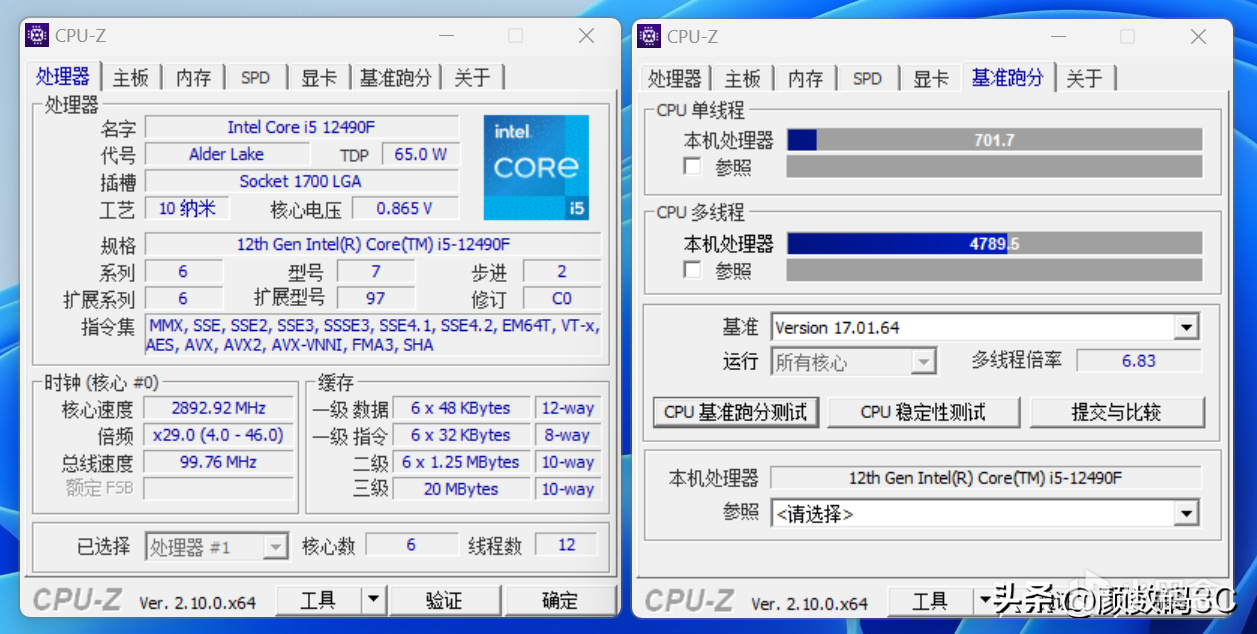Screen dimensions: 1257x634
Task: Open 内存 tab in right window
Action: (806, 78)
